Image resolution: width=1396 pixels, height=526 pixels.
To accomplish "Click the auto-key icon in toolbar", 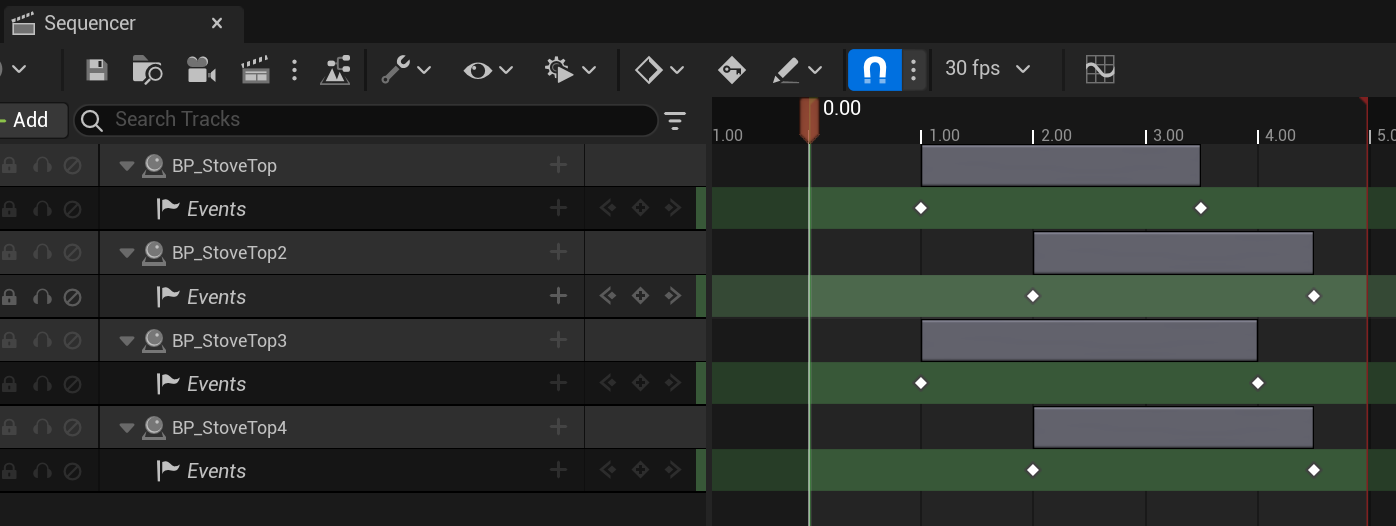I will (731, 70).
